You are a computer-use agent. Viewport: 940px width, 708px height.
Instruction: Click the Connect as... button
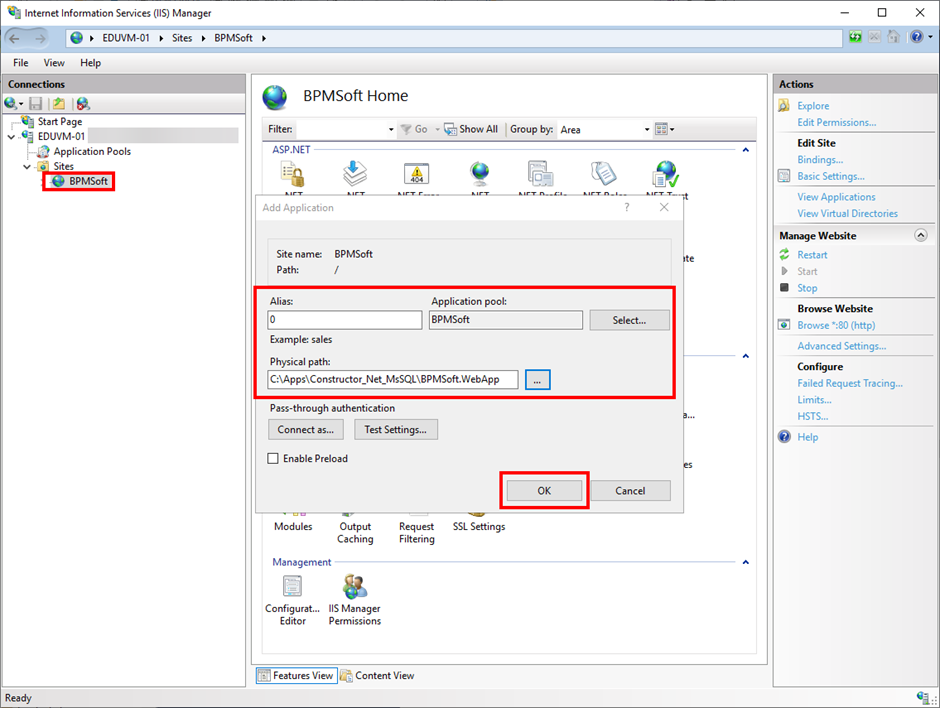coord(306,430)
